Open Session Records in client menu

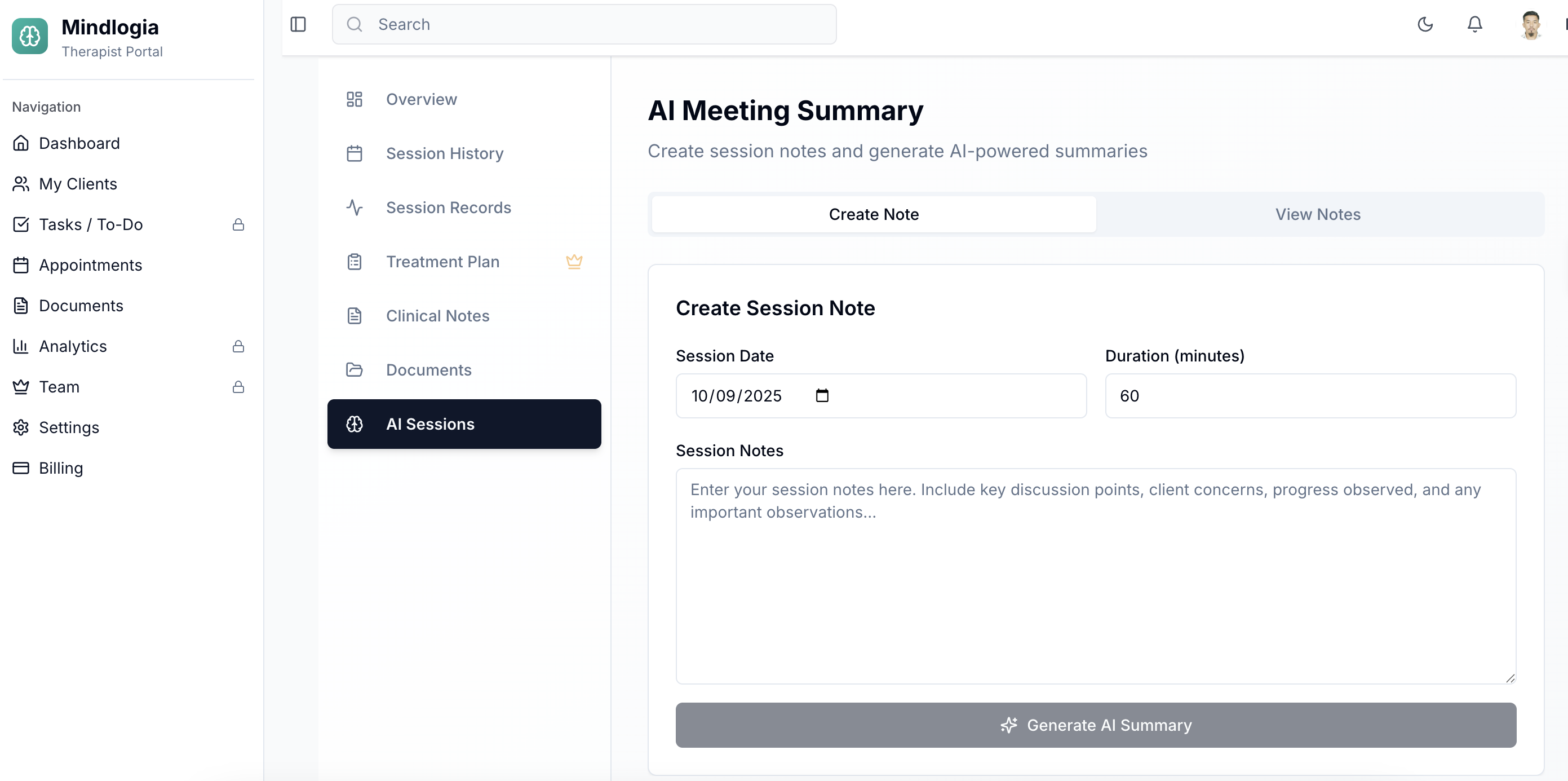[x=448, y=208]
